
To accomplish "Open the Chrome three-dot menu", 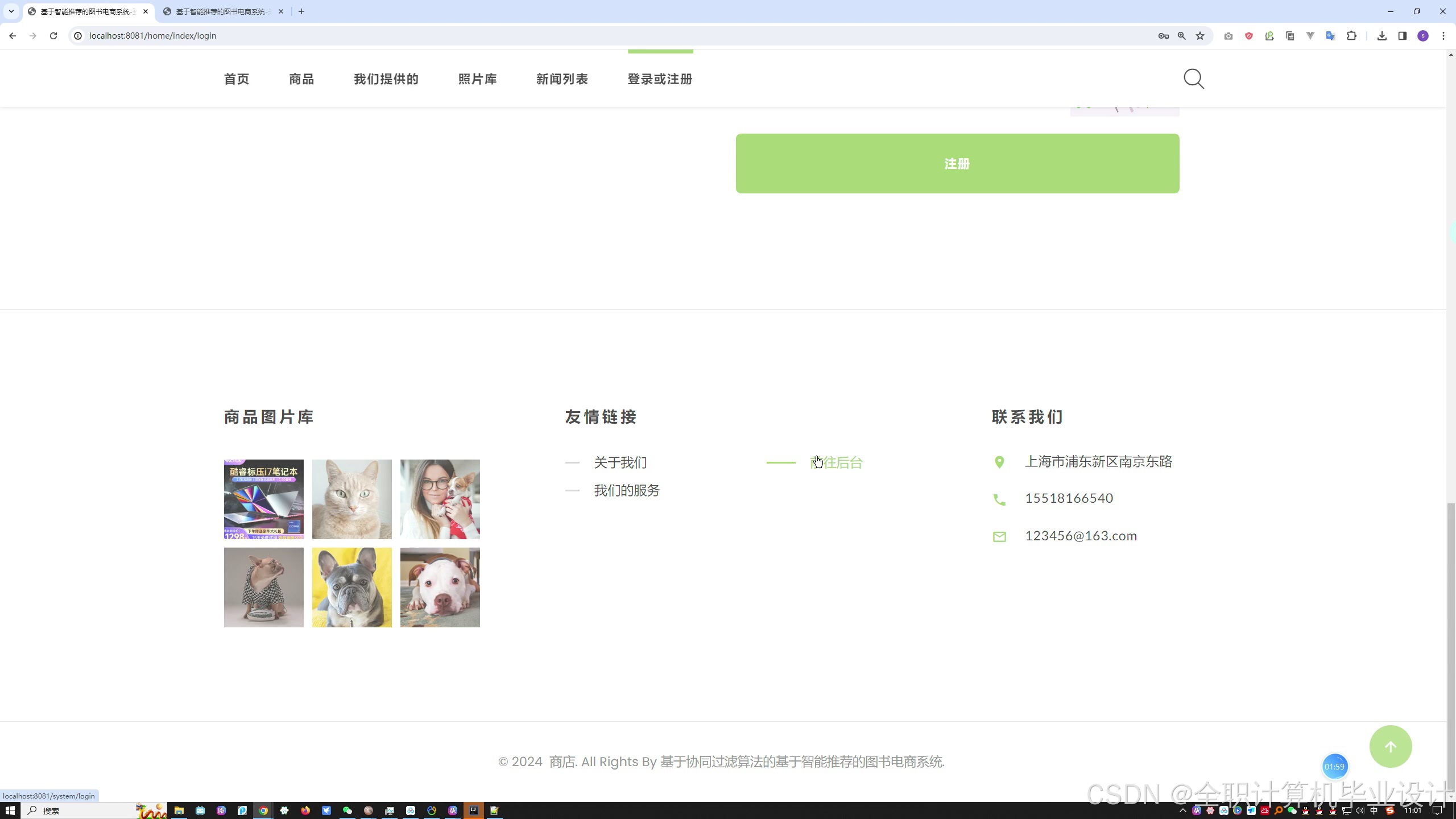I will [1443, 36].
